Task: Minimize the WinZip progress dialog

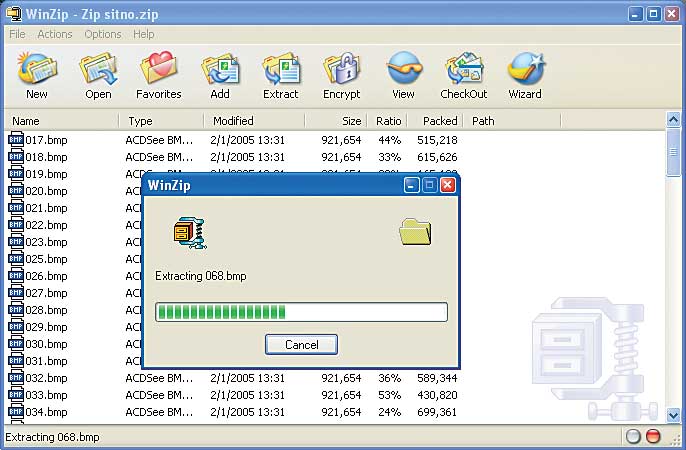Action: tap(411, 185)
